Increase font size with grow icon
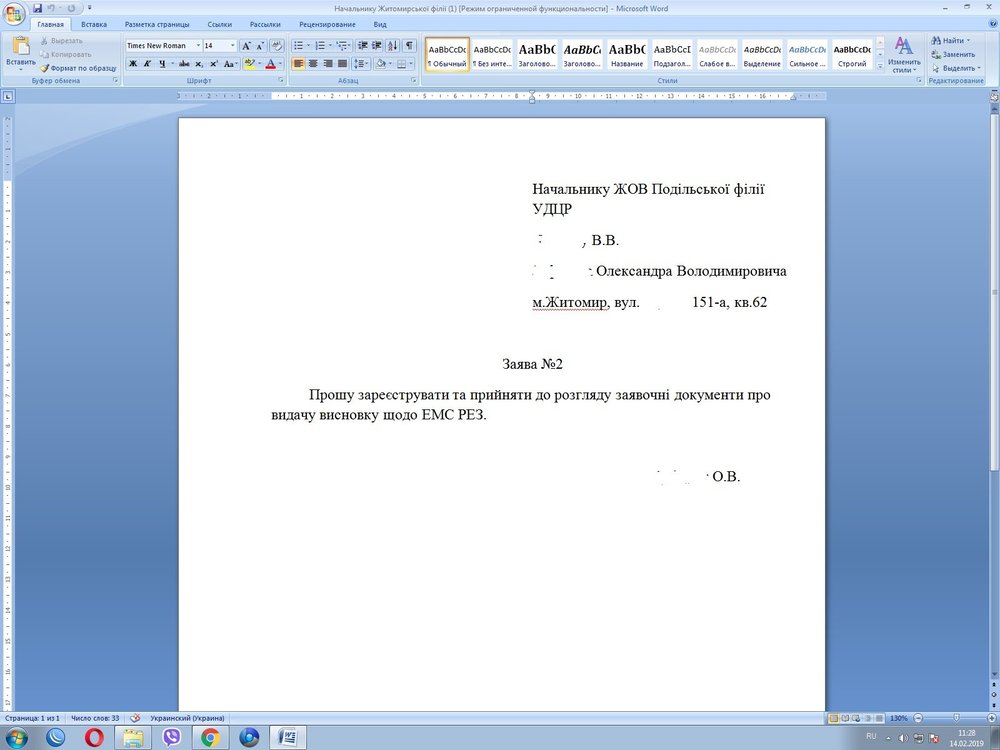The width and height of the screenshot is (1000, 750). coord(246,45)
